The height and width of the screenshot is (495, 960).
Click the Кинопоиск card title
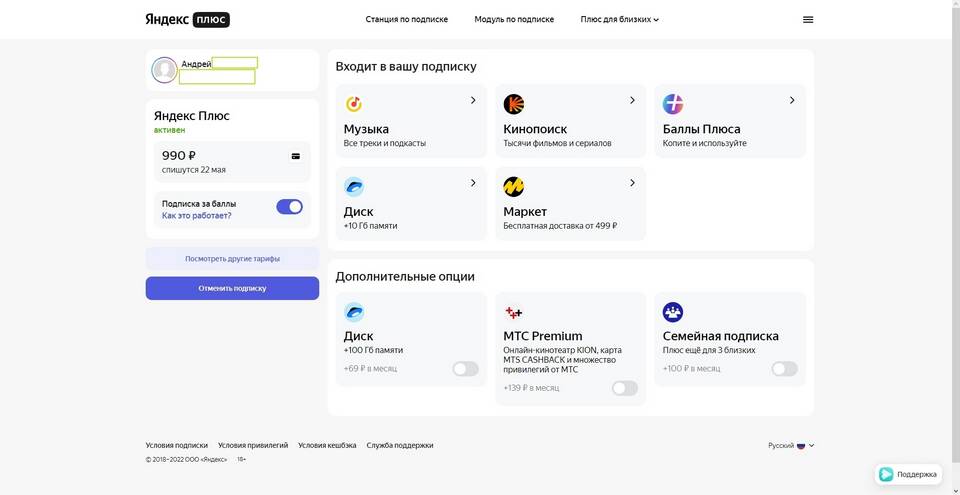(535, 129)
